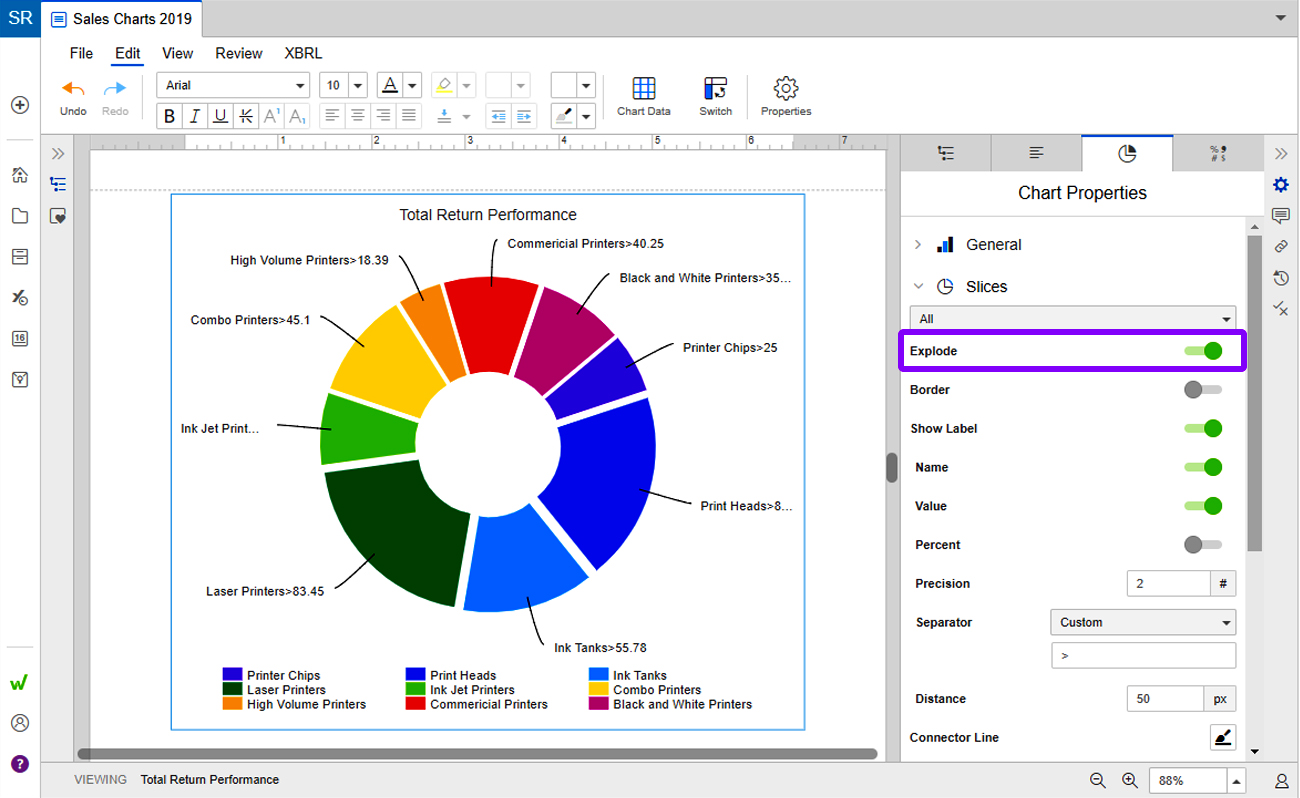
Task: Open zoom level 88% dropdown
Action: 1237,781
